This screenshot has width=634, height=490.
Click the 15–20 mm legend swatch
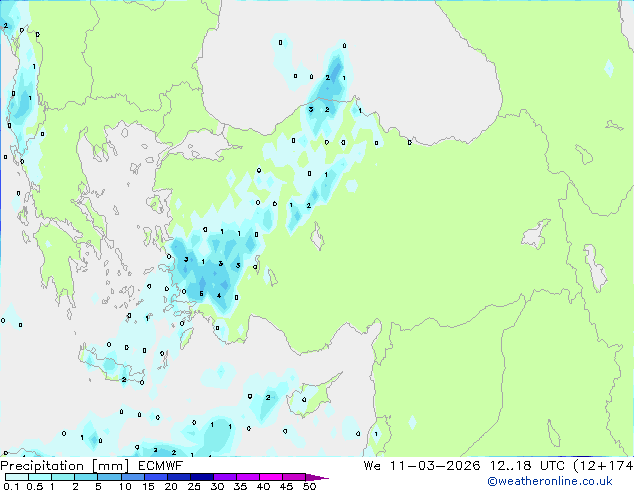pos(155,477)
